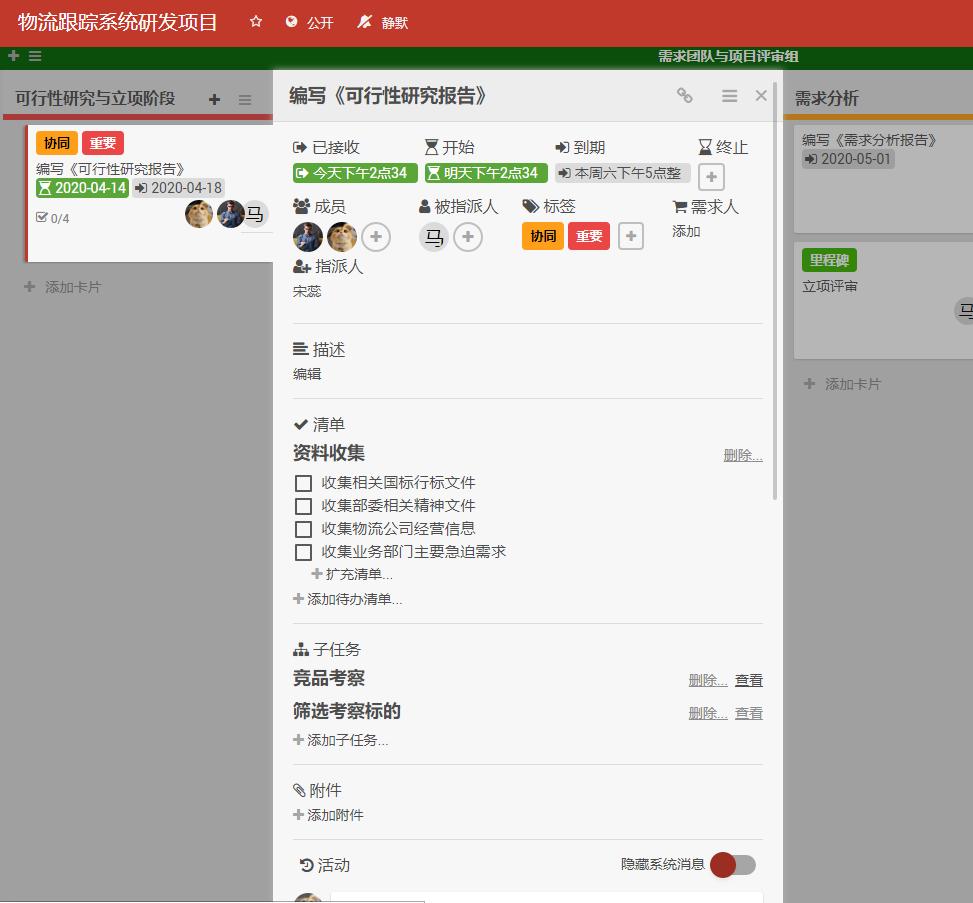Click 添加卡片 under 需求分析 list
The image size is (973, 903).
842,384
